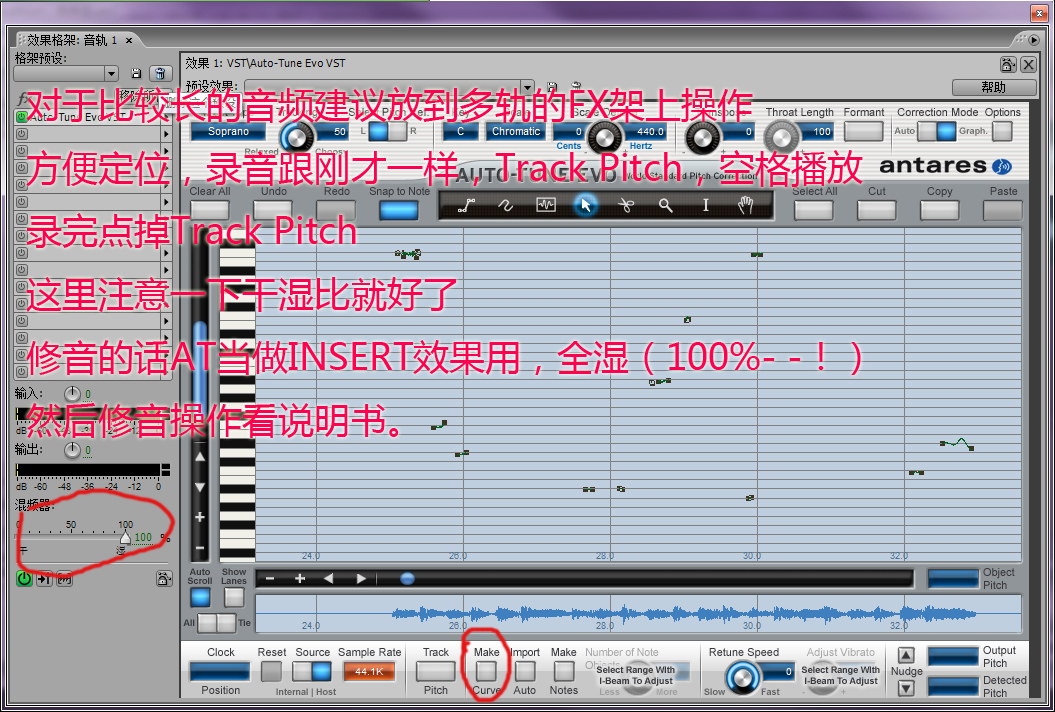Viewport: 1055px width, 712px height.
Task: Click the Help button
Action: pos(994,87)
